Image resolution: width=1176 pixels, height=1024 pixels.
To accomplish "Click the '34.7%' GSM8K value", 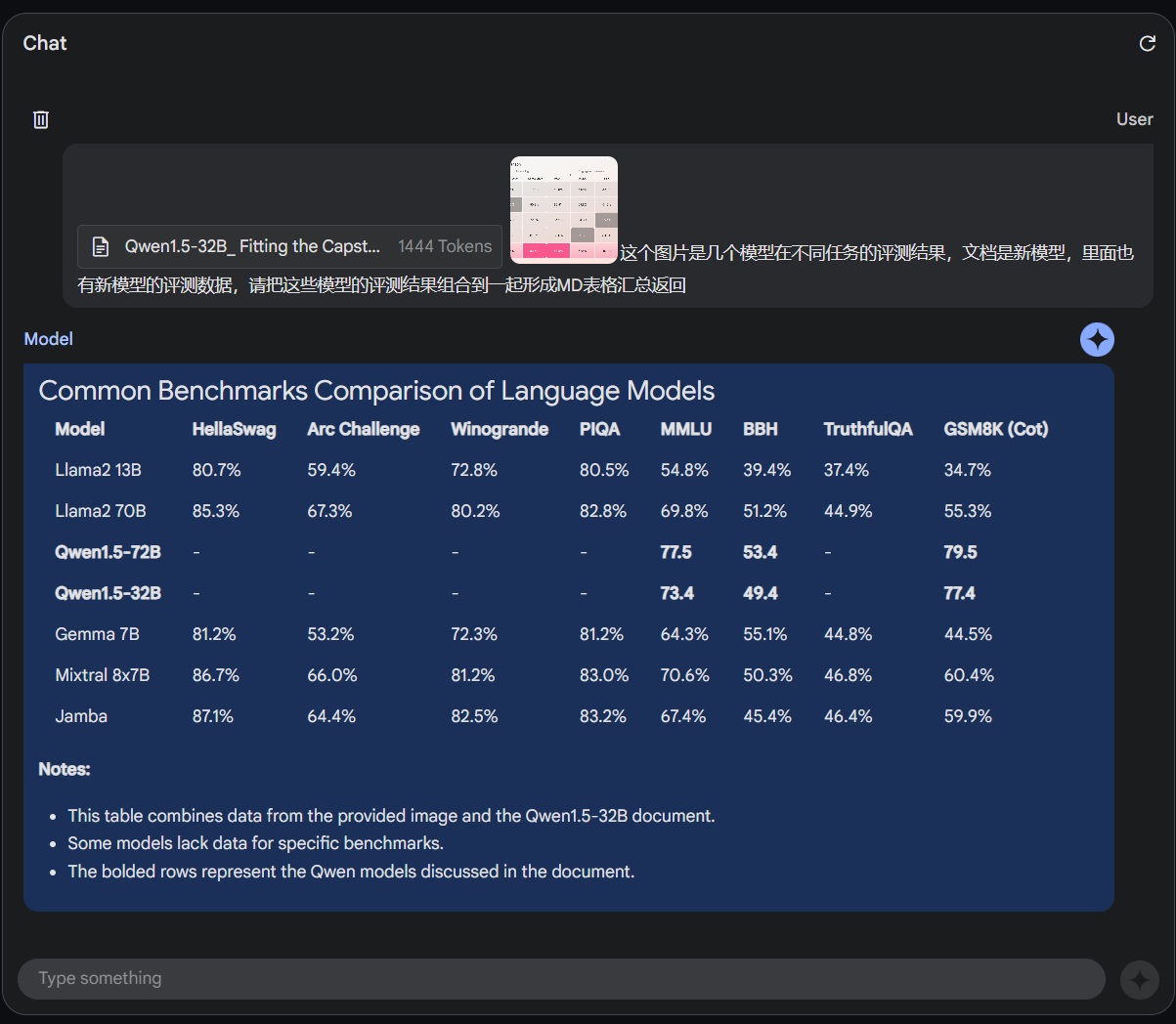I will 968,470.
